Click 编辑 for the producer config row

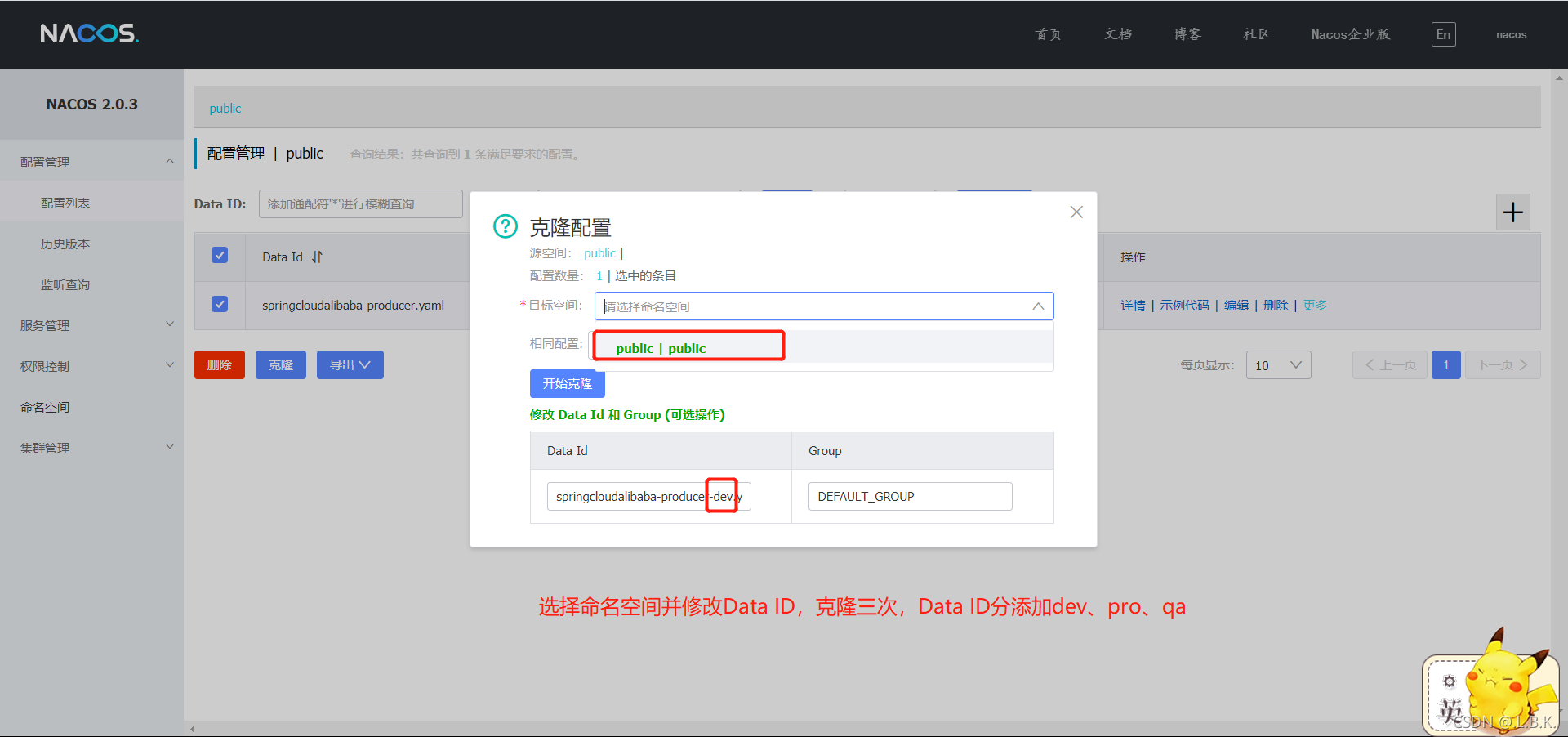[1236, 305]
